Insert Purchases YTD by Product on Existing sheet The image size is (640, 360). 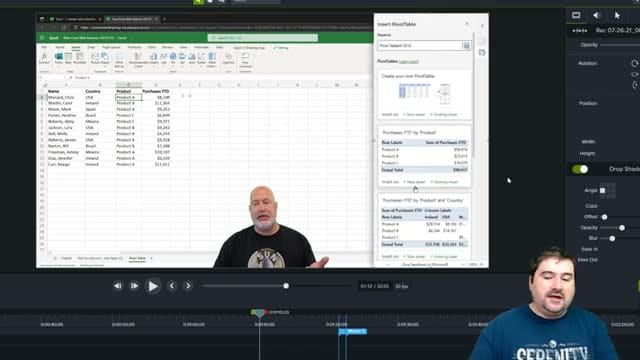coord(444,182)
